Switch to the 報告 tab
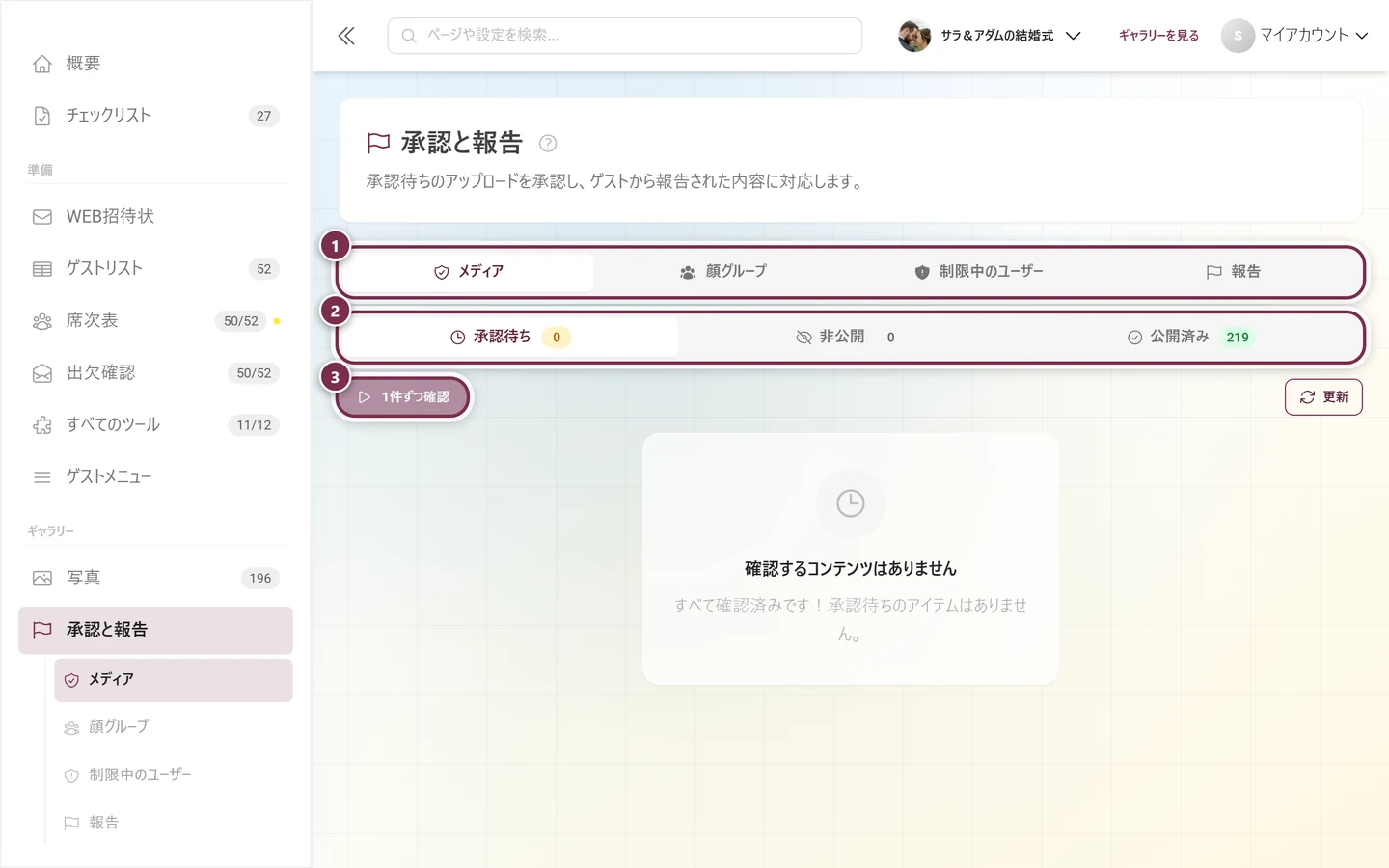1389x868 pixels. [x=1233, y=272]
